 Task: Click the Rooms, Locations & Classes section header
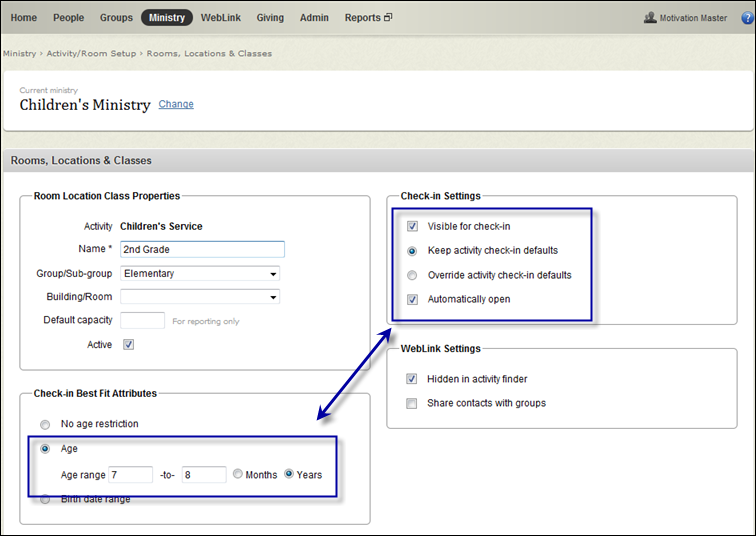pyautogui.click(x=81, y=161)
